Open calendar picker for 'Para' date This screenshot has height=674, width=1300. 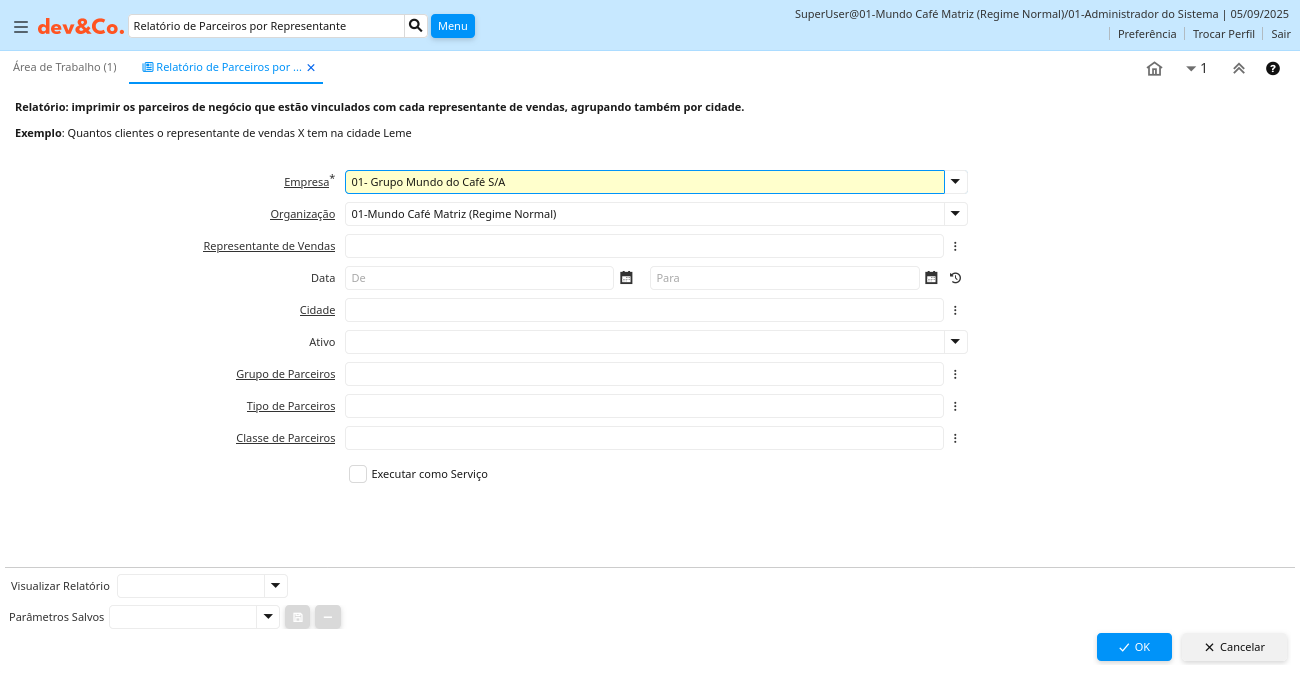tap(931, 278)
